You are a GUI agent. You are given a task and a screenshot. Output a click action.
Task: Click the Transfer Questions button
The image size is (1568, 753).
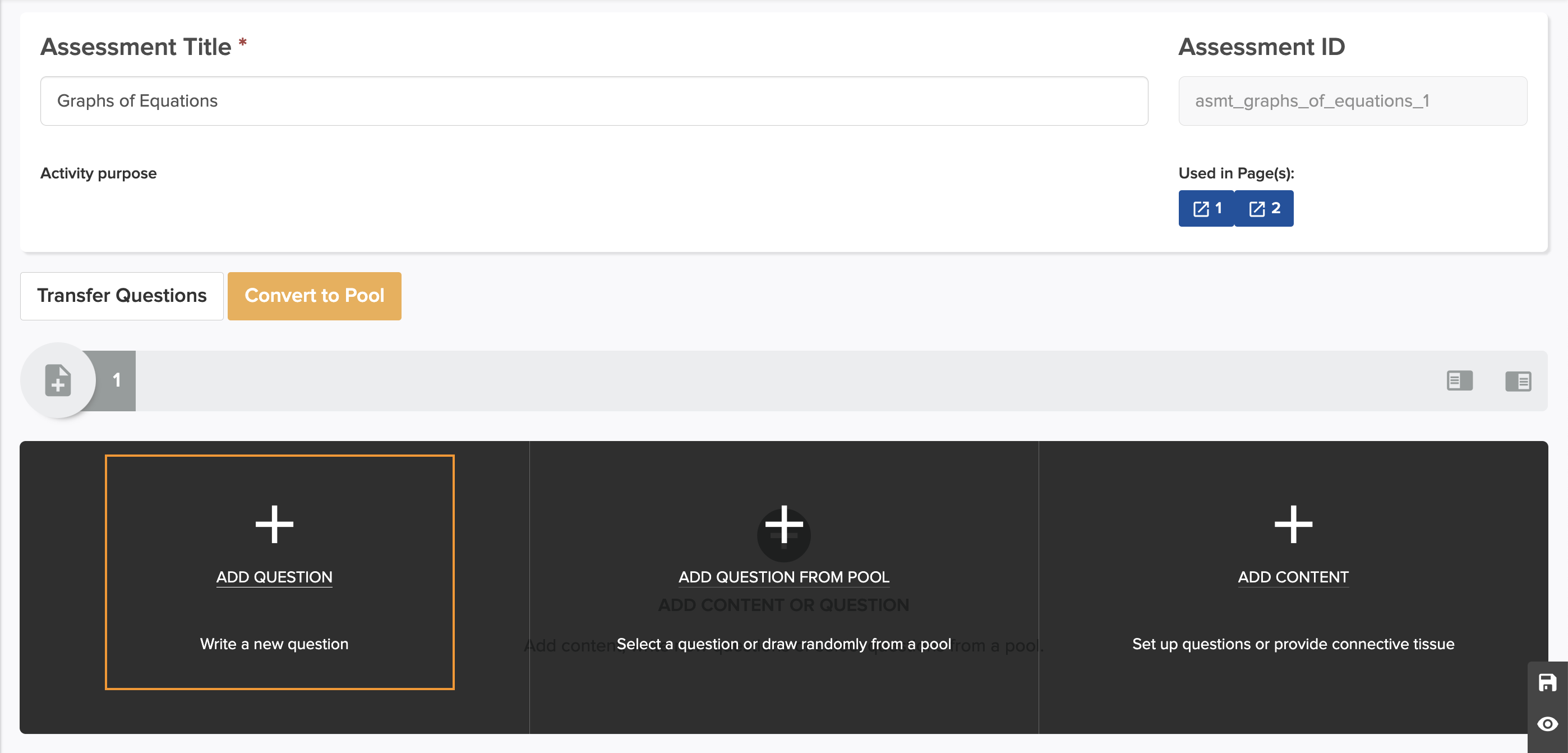pos(122,296)
